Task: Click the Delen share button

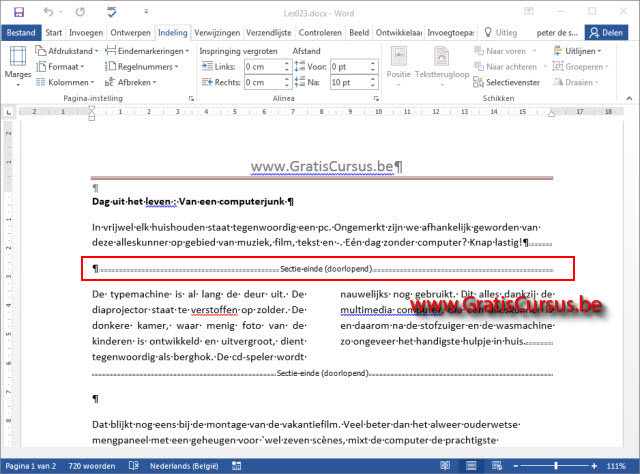Action: tap(606, 33)
